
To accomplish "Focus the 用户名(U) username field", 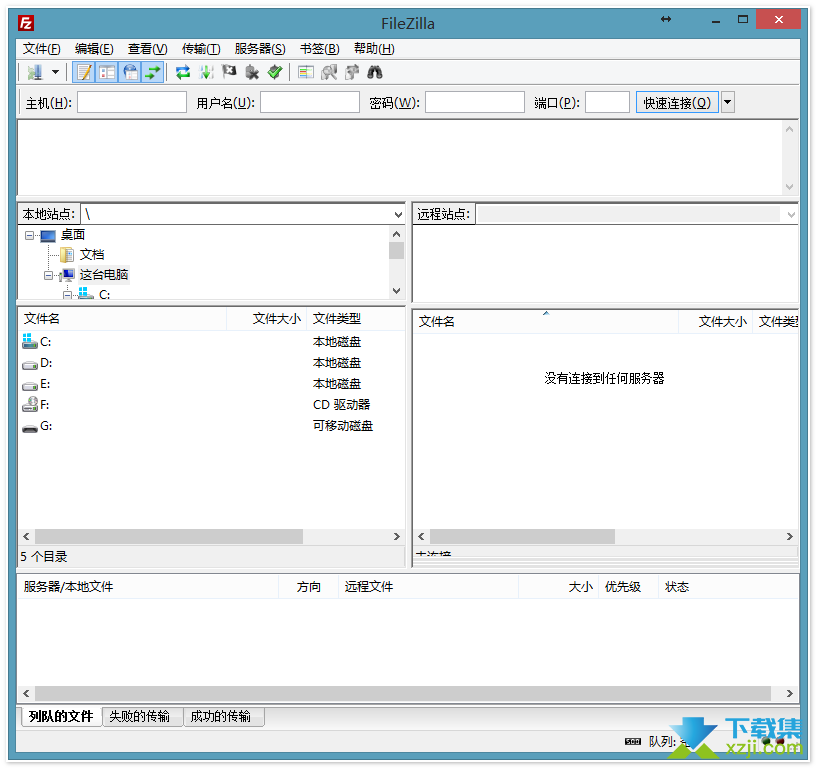I will pos(310,102).
